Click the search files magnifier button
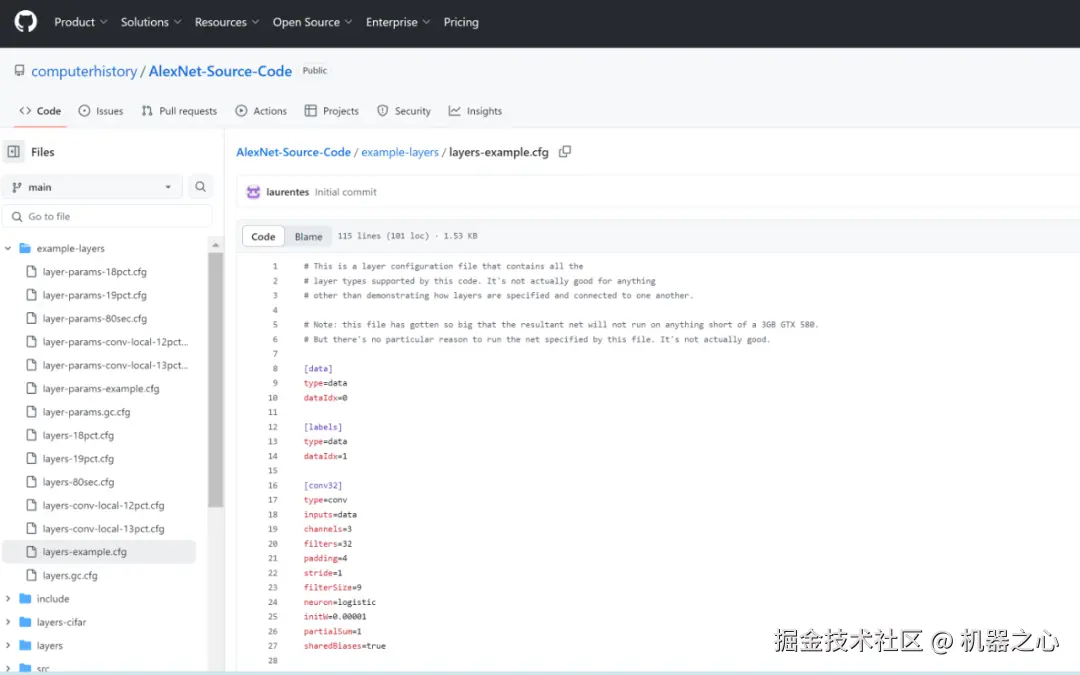Image resolution: width=1080 pixels, height=675 pixels. (x=200, y=187)
